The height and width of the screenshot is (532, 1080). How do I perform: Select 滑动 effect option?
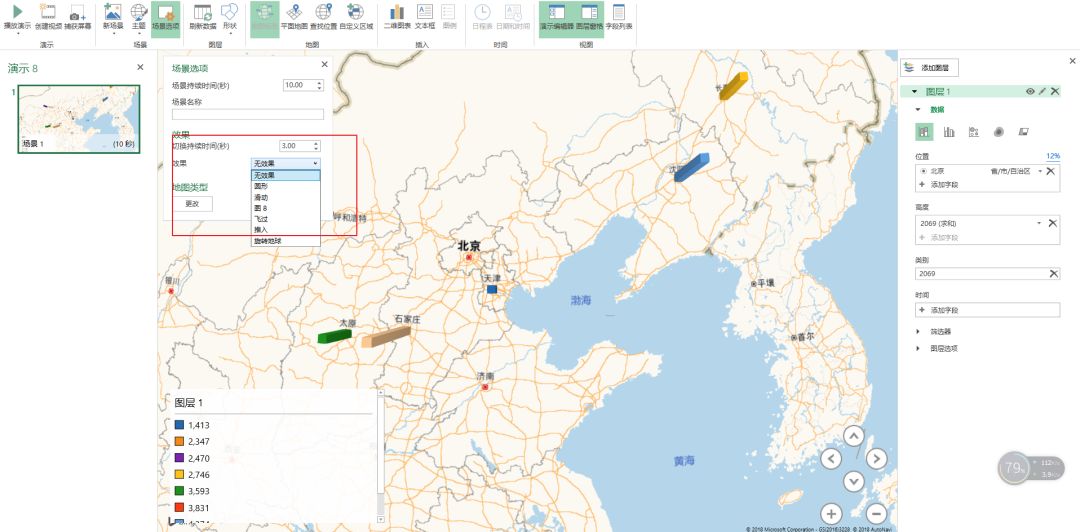pos(285,197)
